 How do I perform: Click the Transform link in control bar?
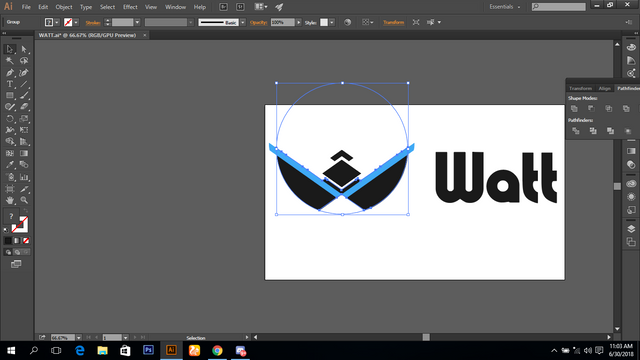pyautogui.click(x=393, y=22)
